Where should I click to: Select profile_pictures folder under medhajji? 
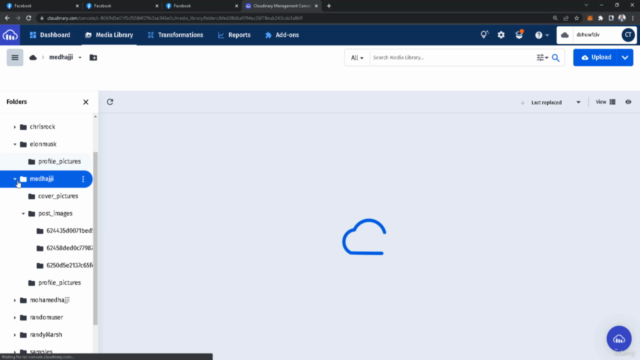[60, 282]
